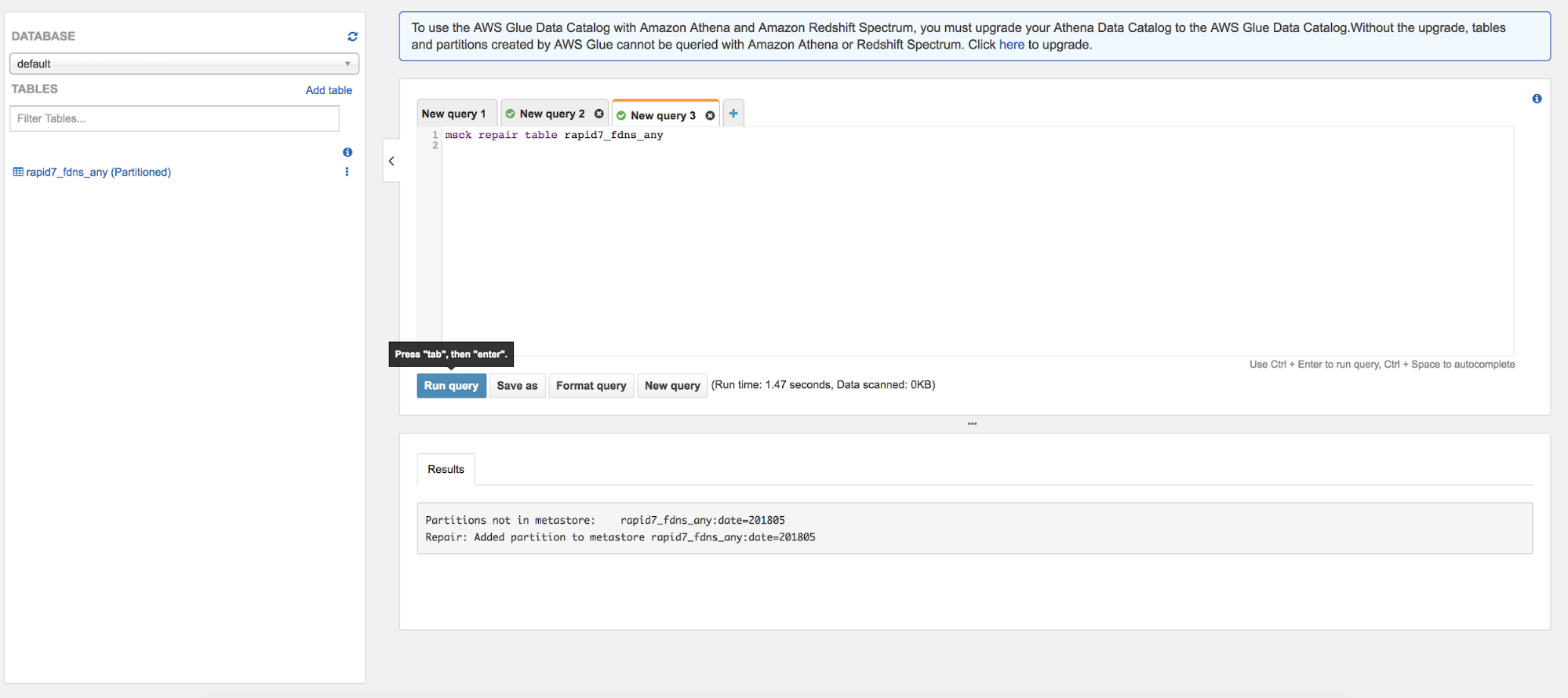Open the default database dropdown
1568x698 pixels.
pyautogui.click(x=184, y=64)
